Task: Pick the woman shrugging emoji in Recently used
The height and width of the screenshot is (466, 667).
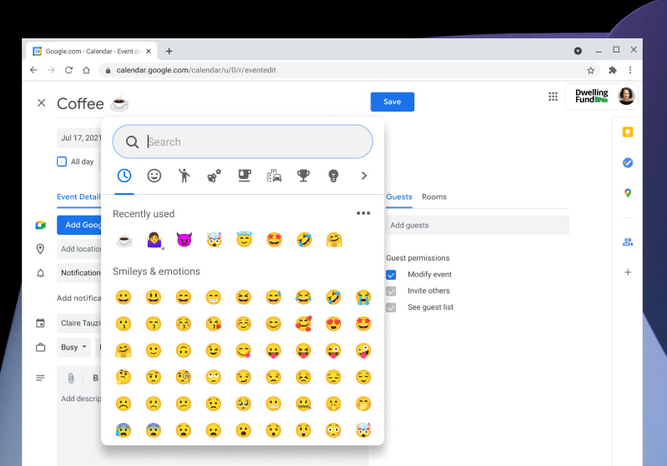Action: (154, 240)
